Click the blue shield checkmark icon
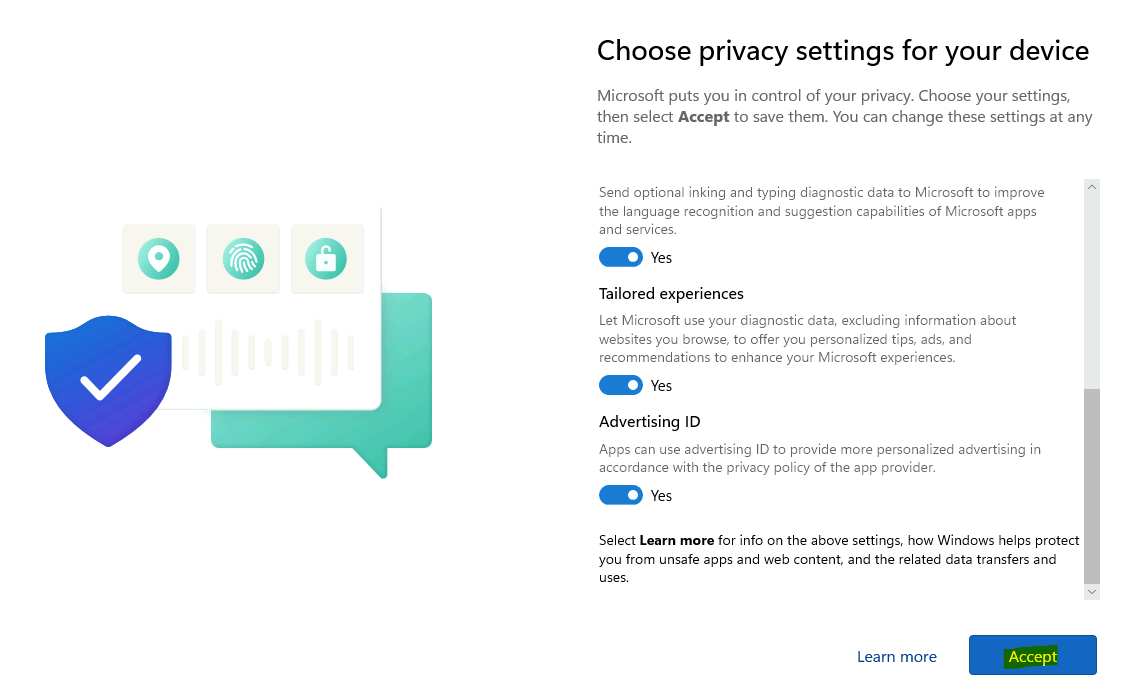Viewport: 1129px width, 697px height. pyautogui.click(x=109, y=381)
